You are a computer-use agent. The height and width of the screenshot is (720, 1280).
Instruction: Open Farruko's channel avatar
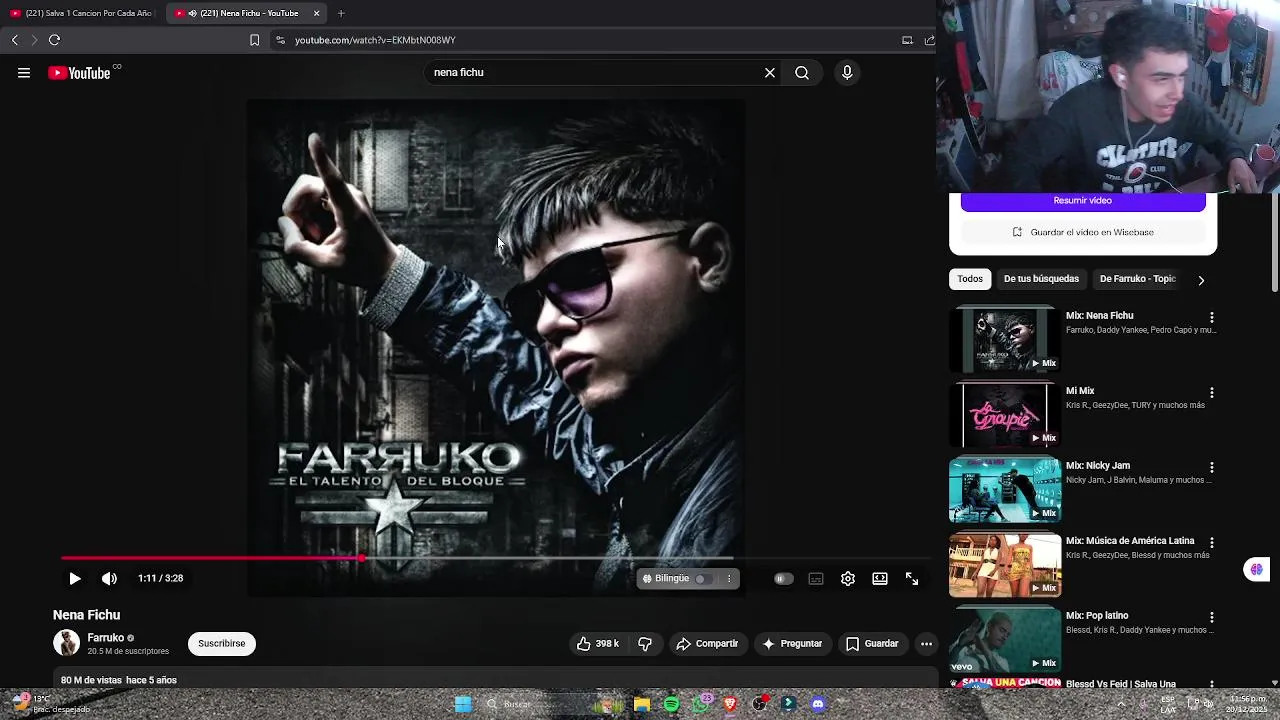[x=66, y=643]
